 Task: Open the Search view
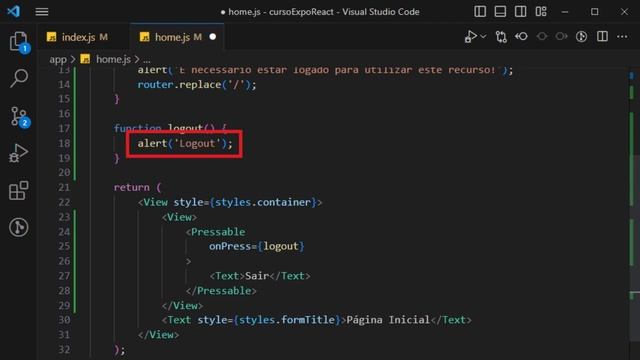point(19,78)
